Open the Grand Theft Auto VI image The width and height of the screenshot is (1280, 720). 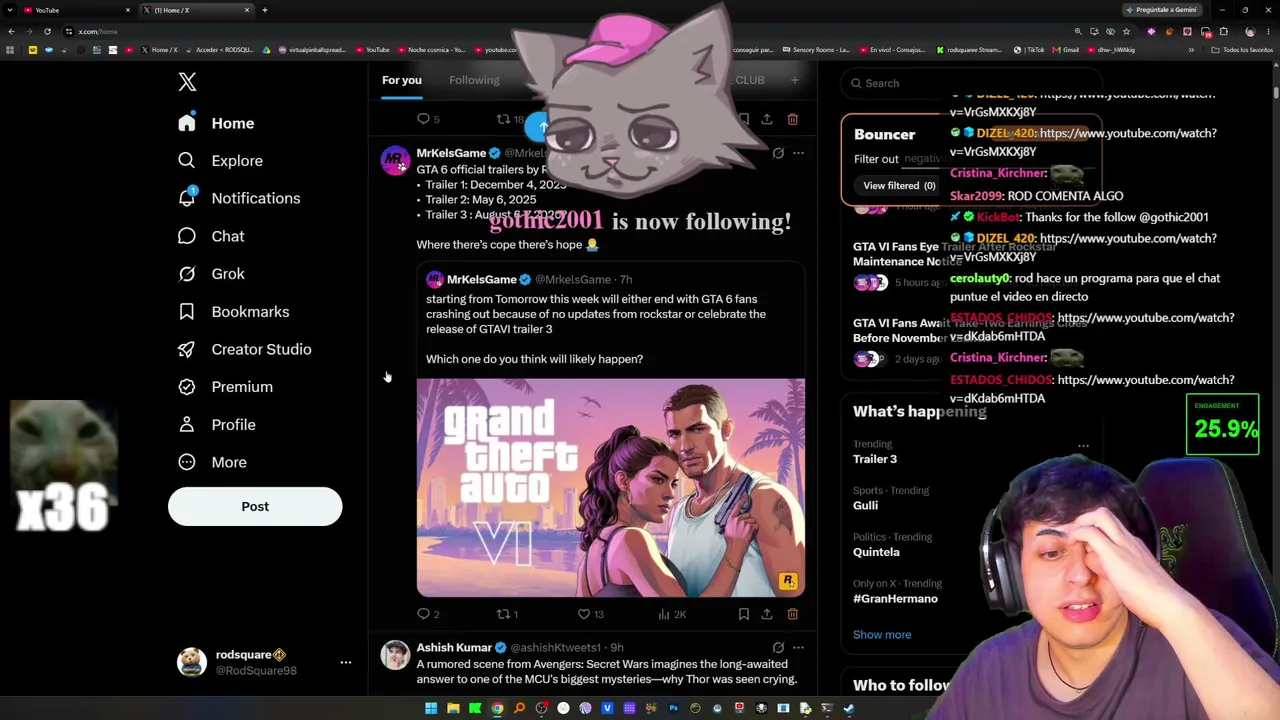tap(610, 487)
